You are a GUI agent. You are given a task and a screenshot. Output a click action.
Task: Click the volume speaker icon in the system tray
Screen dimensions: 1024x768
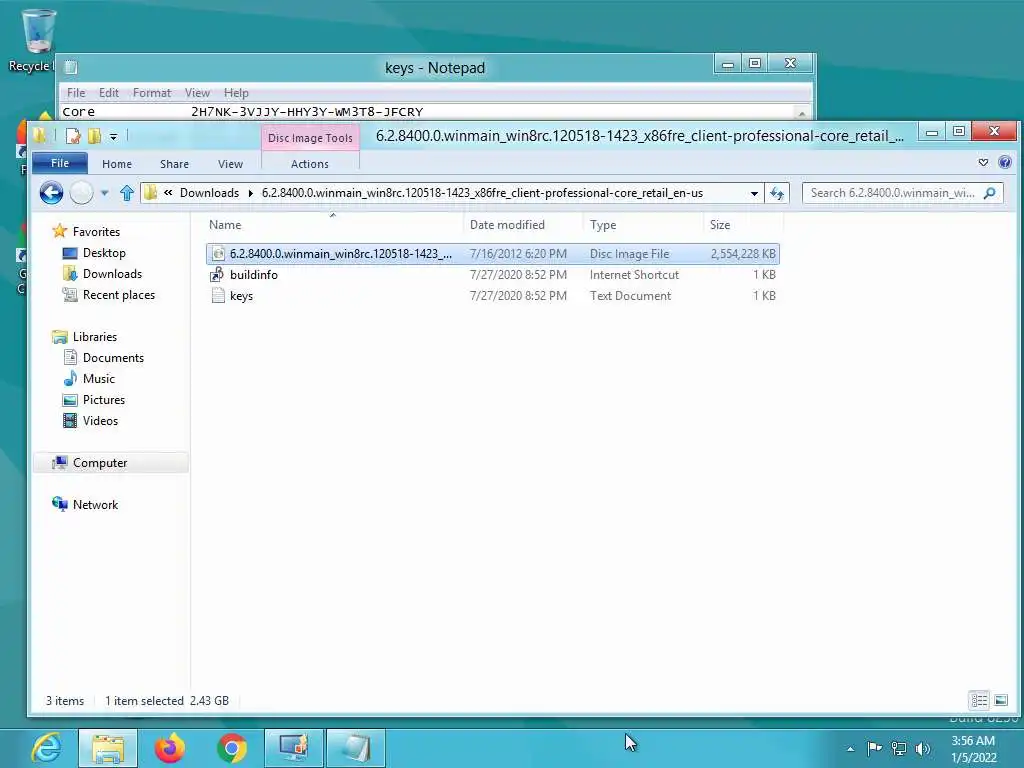[923, 748]
